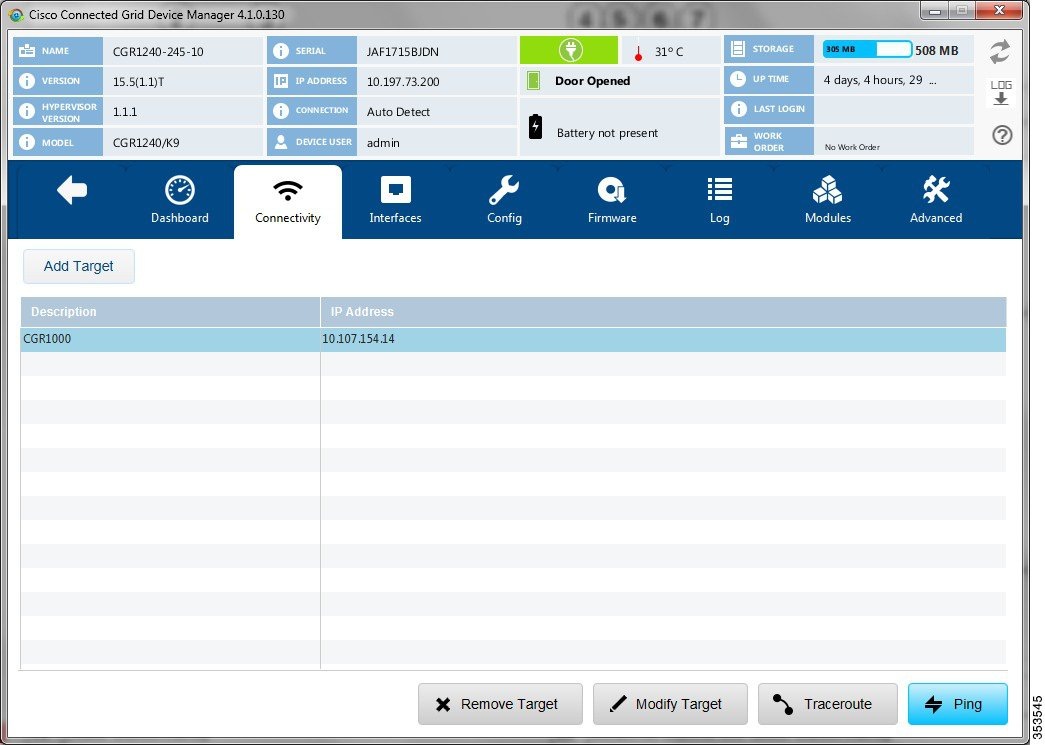Switch to the Interfaces tab
This screenshot has width=1045, height=745.
[395, 201]
